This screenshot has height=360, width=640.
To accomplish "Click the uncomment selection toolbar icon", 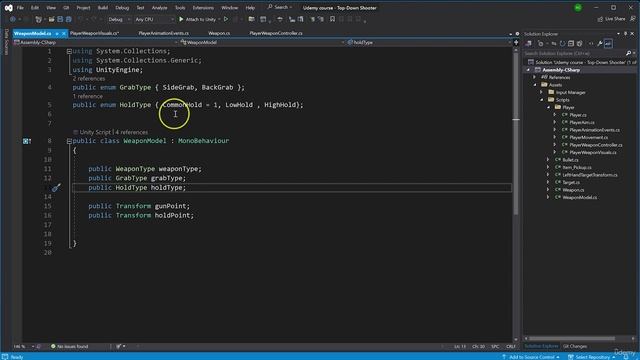I will 320,19.
